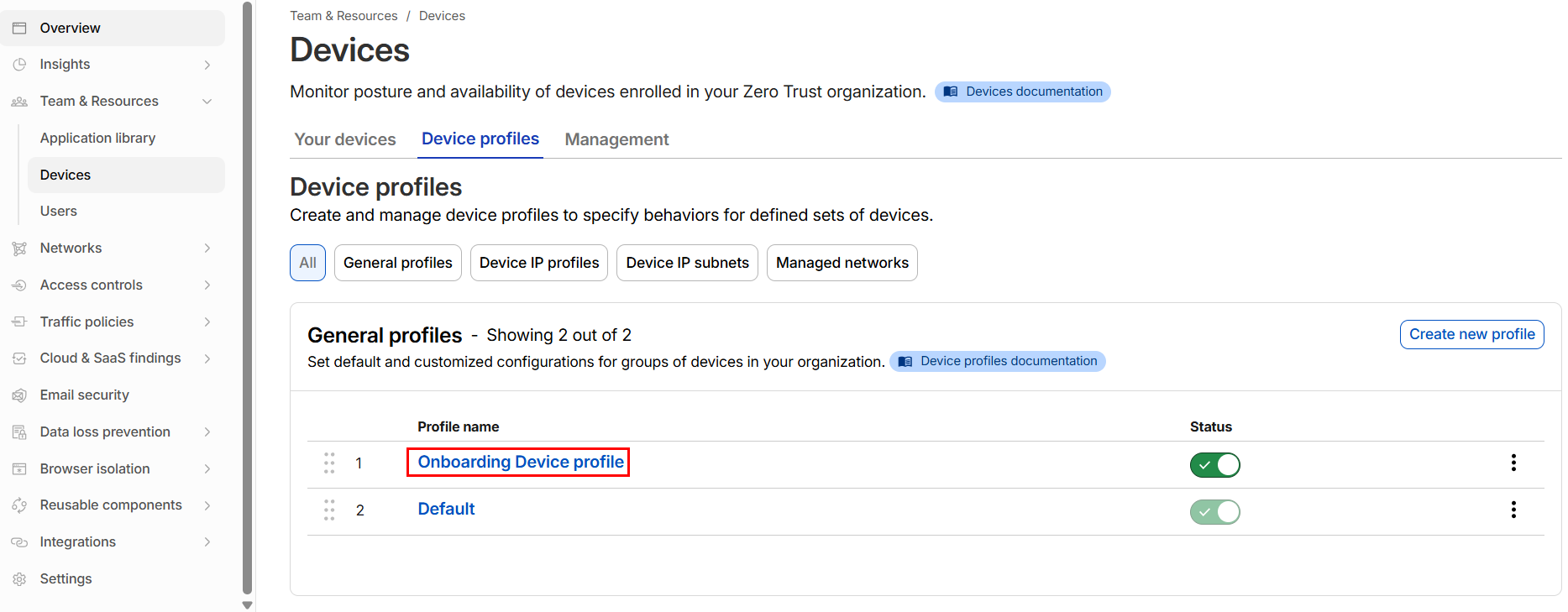Open Devices documentation link

click(x=1023, y=92)
